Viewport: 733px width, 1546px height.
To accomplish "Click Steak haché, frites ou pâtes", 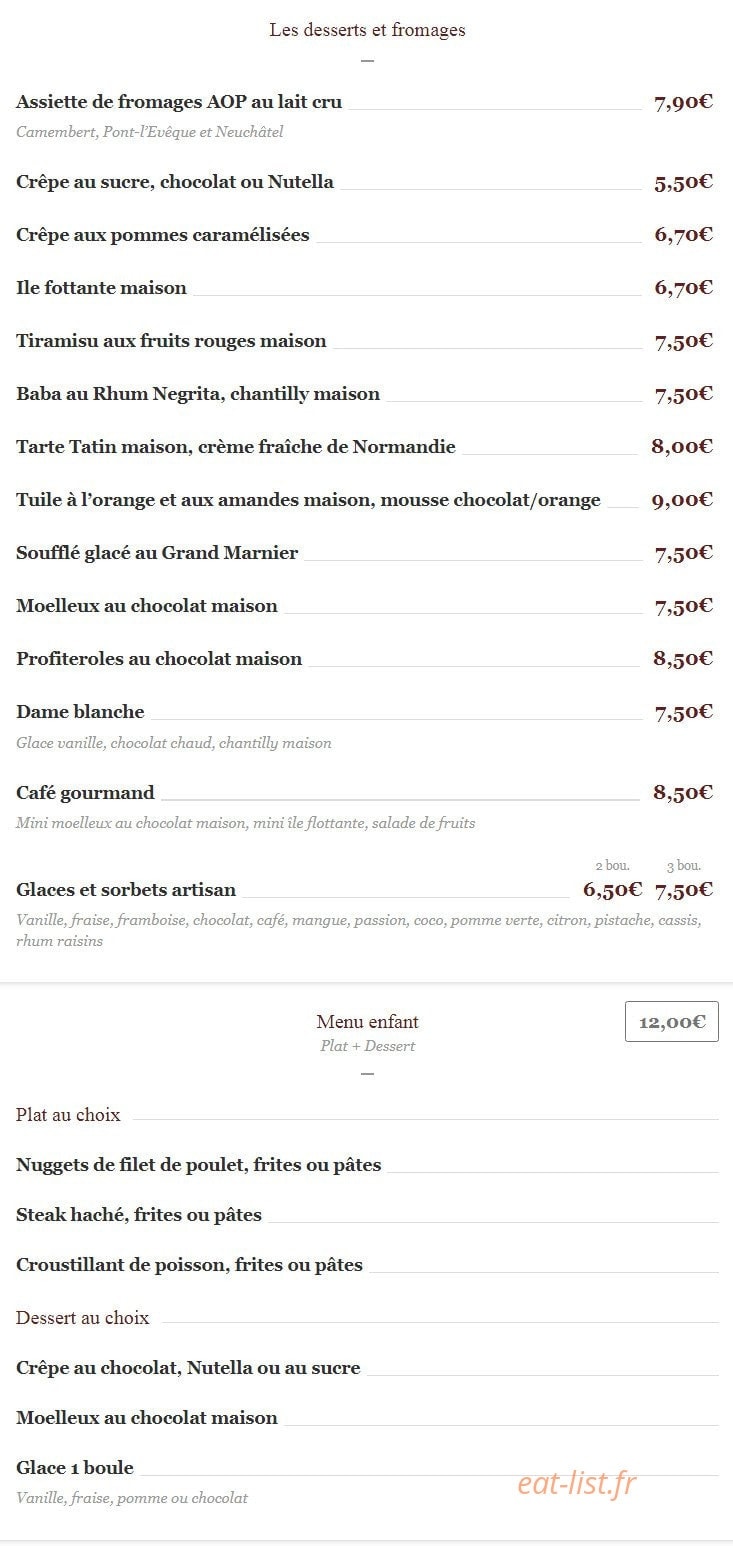I will 139,1215.
